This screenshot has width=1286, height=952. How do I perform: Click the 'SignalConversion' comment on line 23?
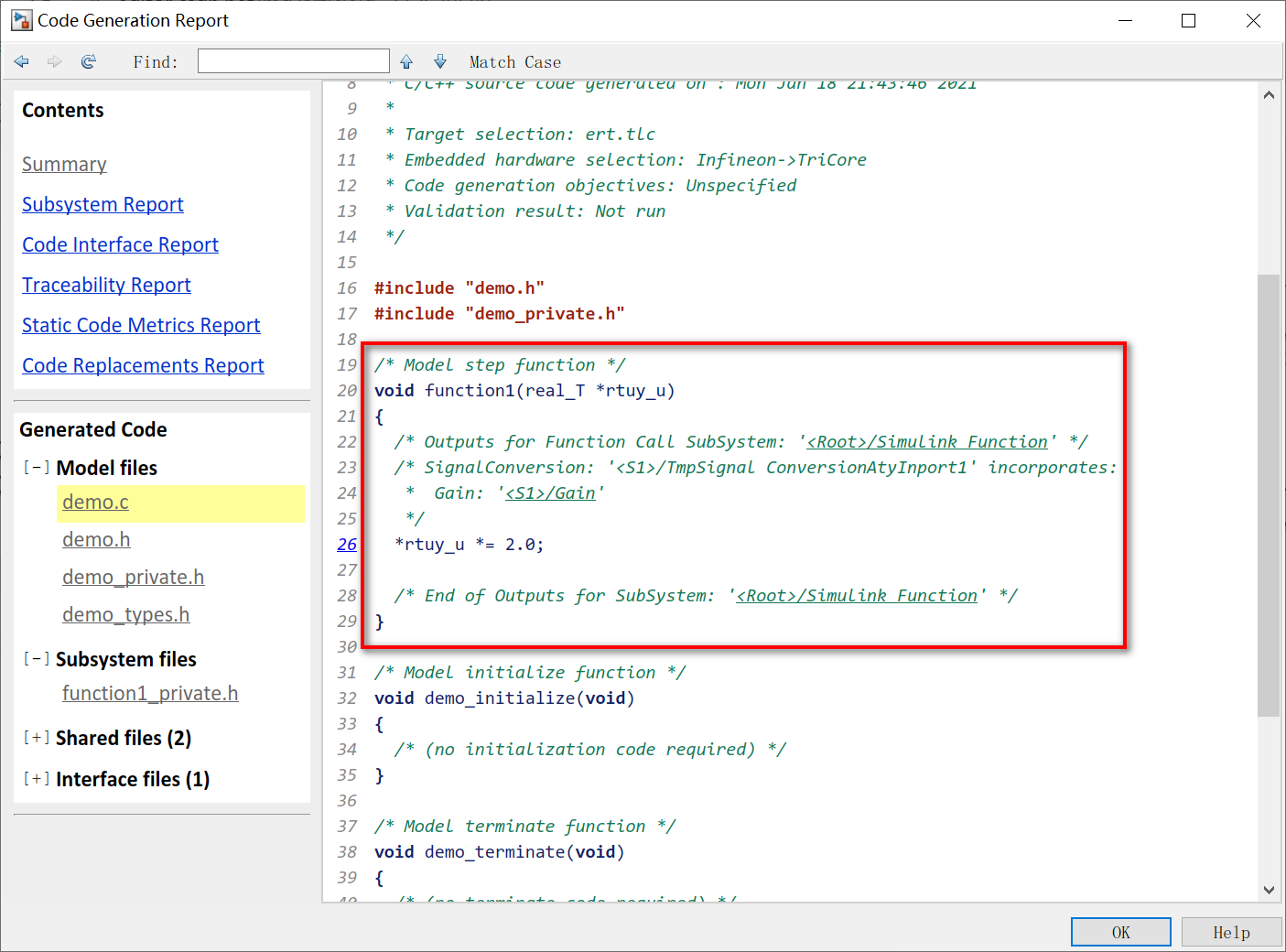pos(755,468)
